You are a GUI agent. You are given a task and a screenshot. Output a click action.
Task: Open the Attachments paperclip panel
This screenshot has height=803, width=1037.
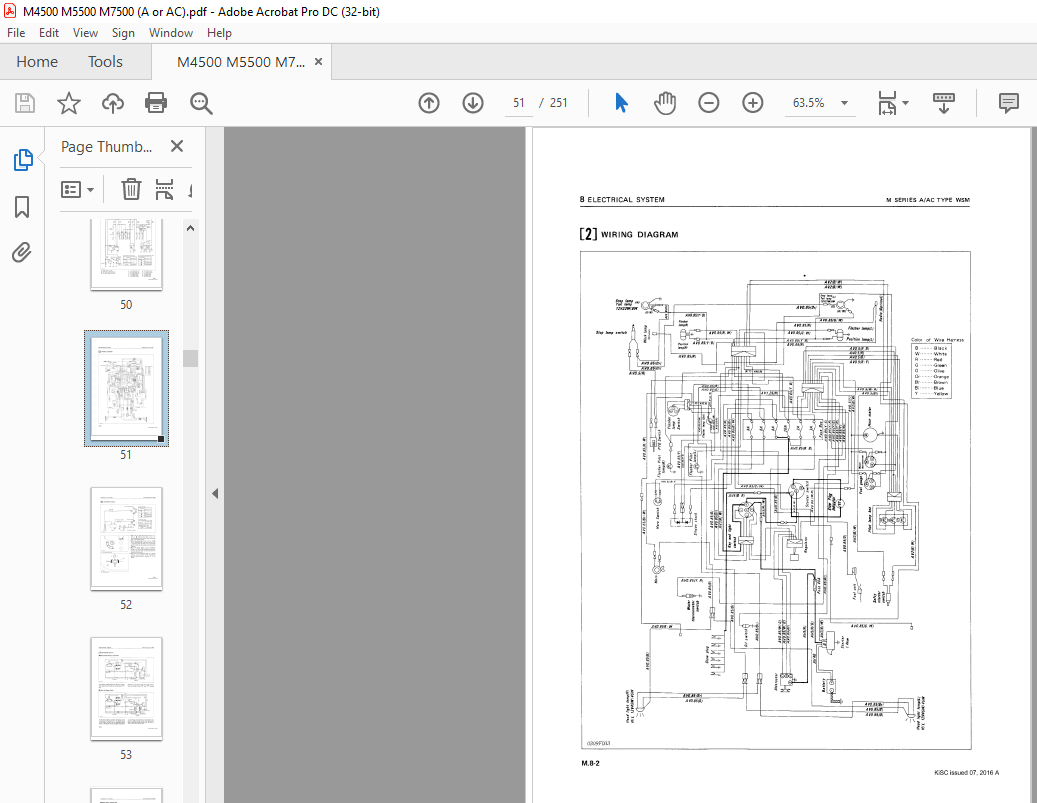22,252
